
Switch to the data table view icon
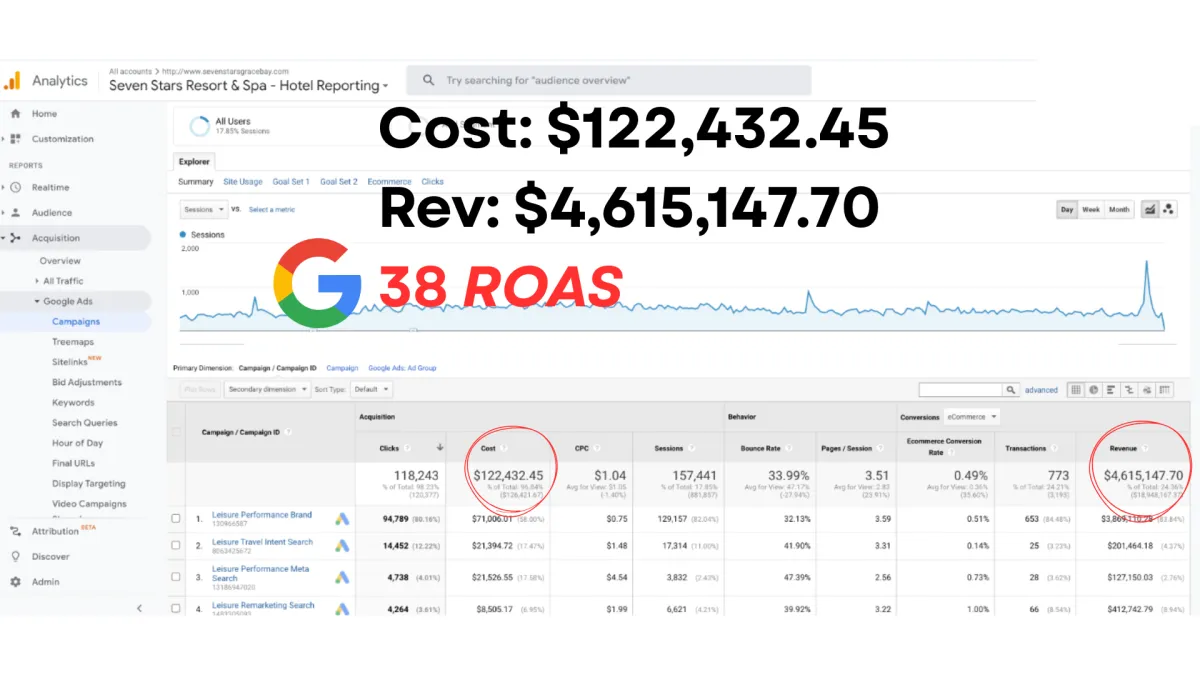coord(1075,390)
